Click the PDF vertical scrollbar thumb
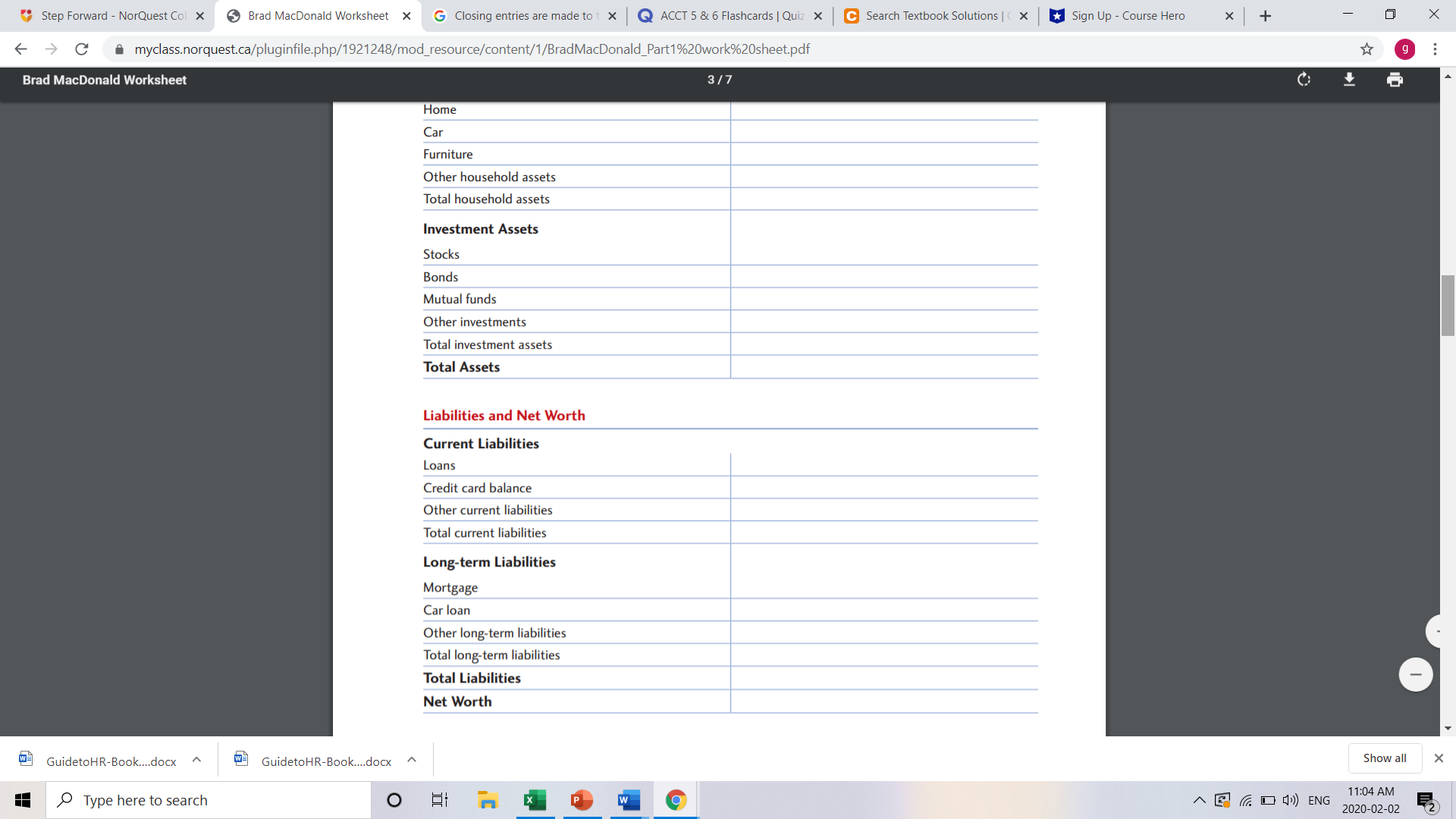Image resolution: width=1456 pixels, height=819 pixels. coord(1448,306)
